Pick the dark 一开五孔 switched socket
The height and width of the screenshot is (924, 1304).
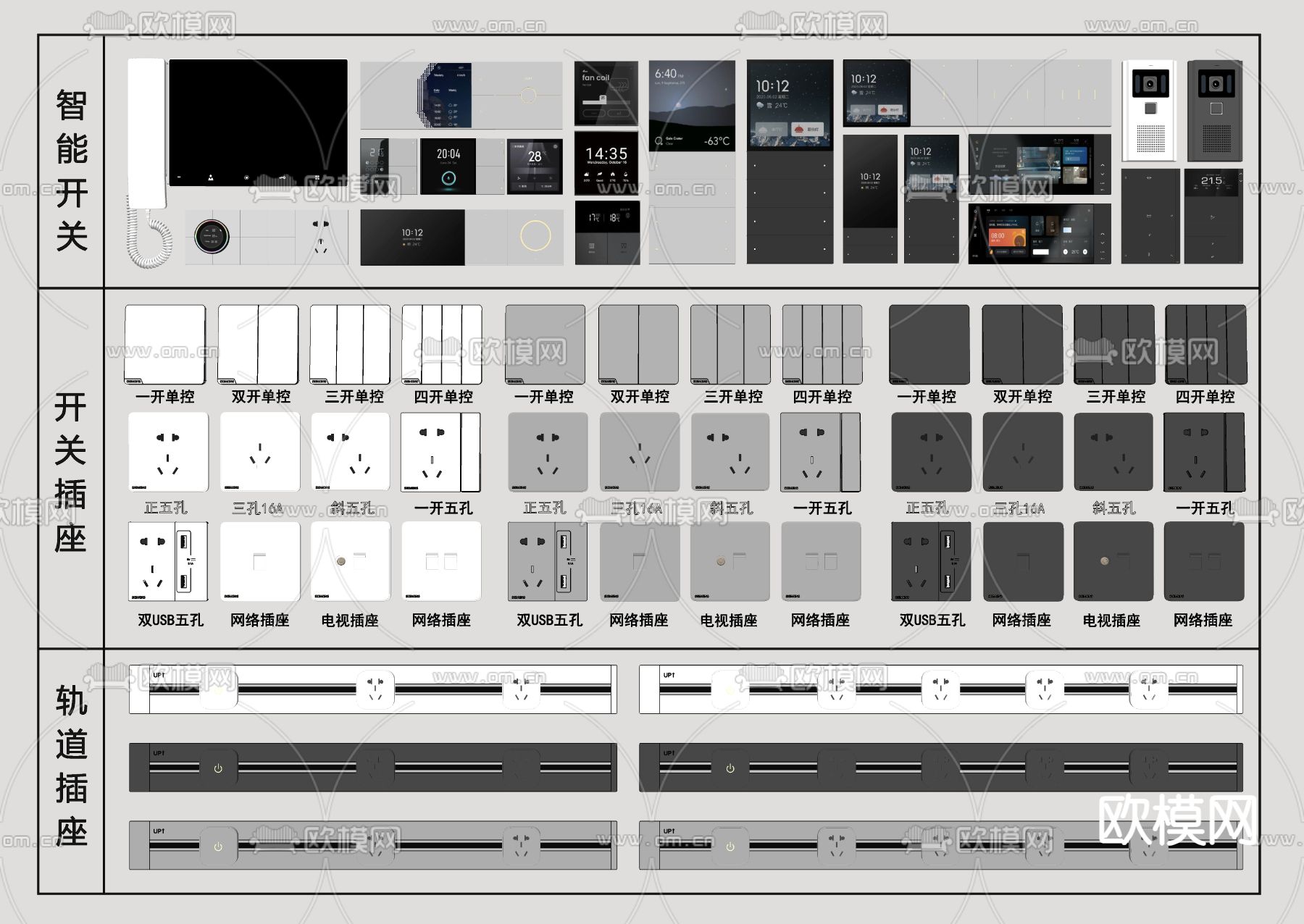point(1204,453)
